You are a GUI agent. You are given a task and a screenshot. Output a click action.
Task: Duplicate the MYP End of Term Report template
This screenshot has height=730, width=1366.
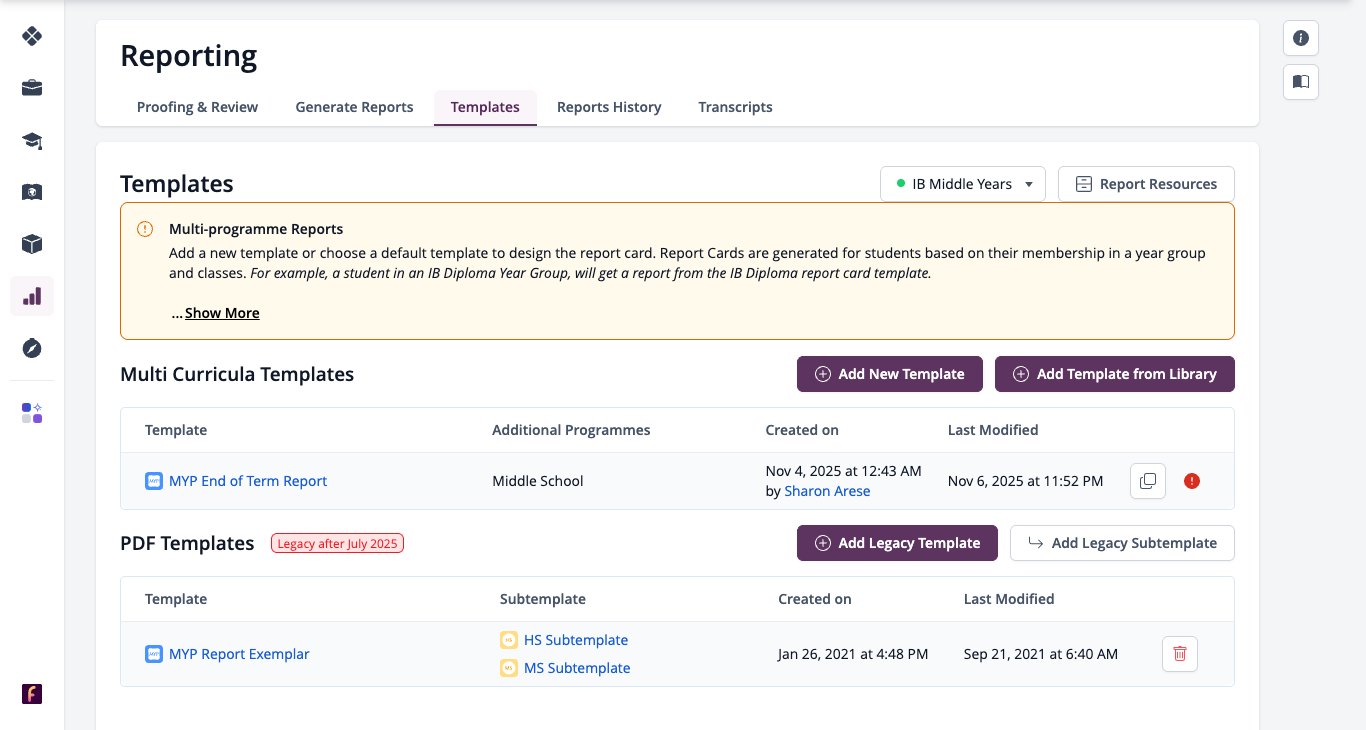1148,481
